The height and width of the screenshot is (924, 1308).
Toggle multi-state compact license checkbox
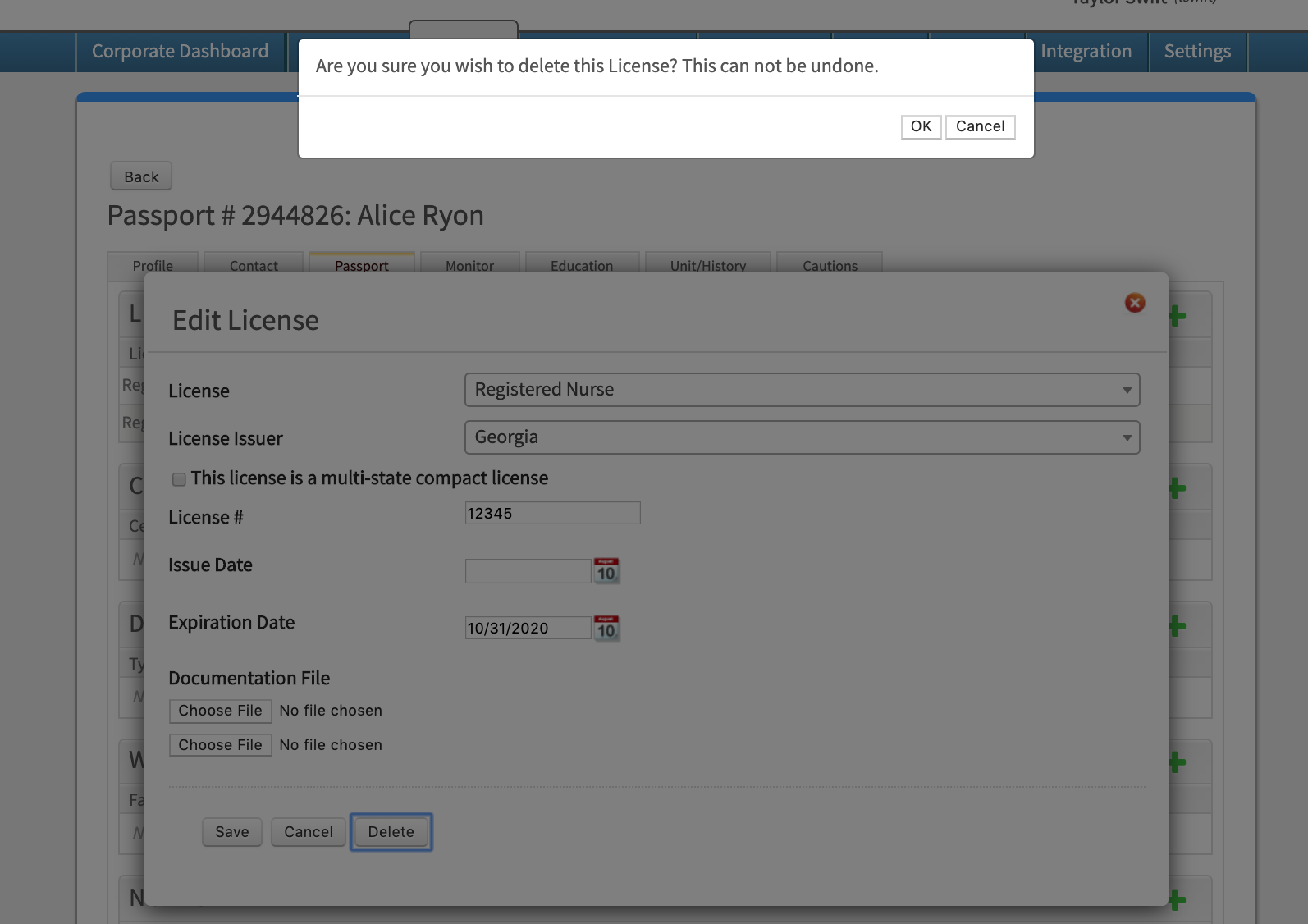point(179,479)
